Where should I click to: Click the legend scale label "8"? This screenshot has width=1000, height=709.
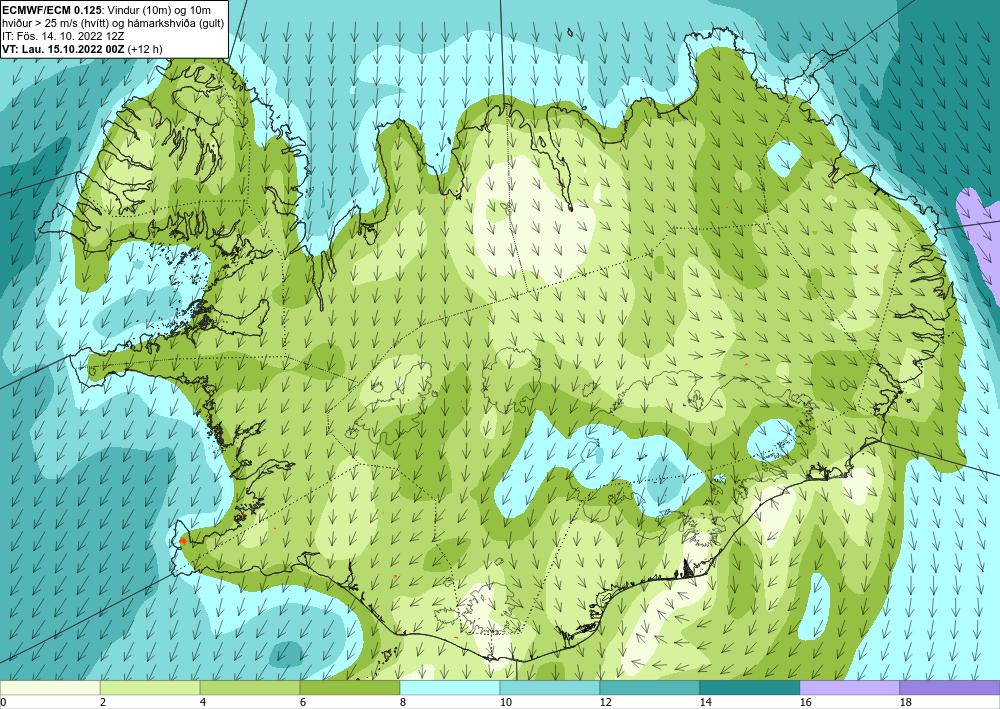[x=403, y=703]
